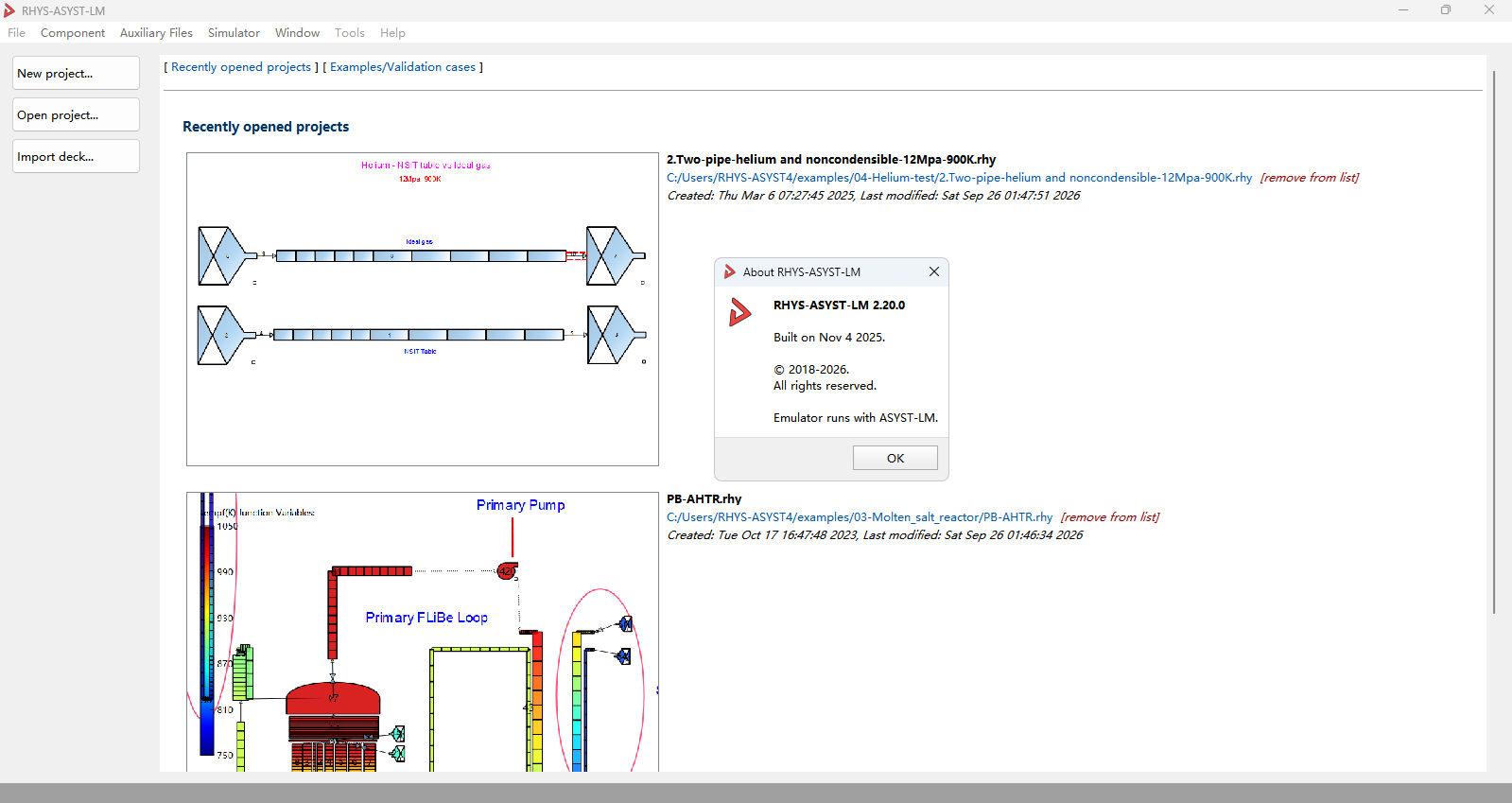Select the 2.Two-pipe-helium project title text
This screenshot has width=1512, height=803.
[x=831, y=160]
